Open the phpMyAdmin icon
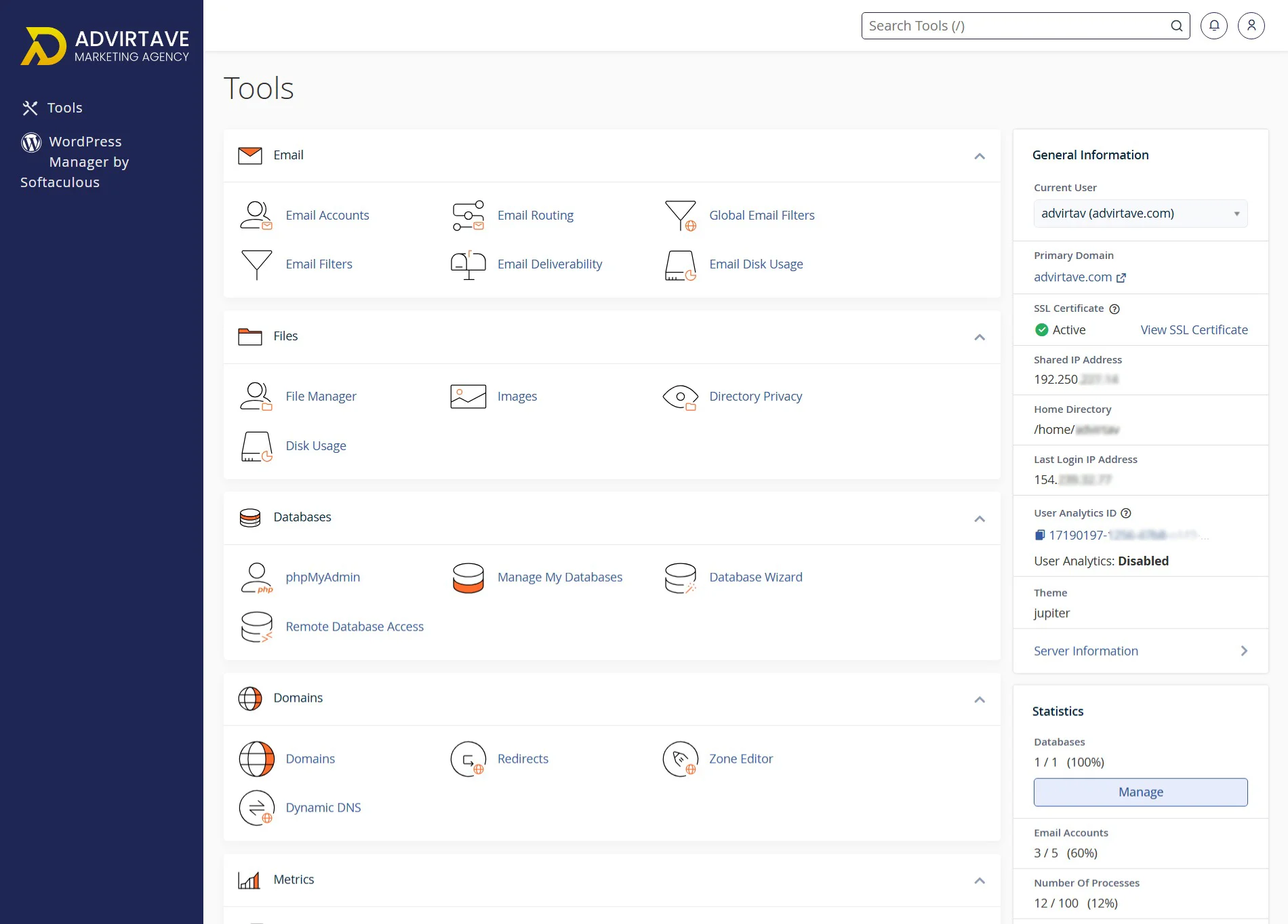The height and width of the screenshot is (924, 1288). tap(256, 578)
